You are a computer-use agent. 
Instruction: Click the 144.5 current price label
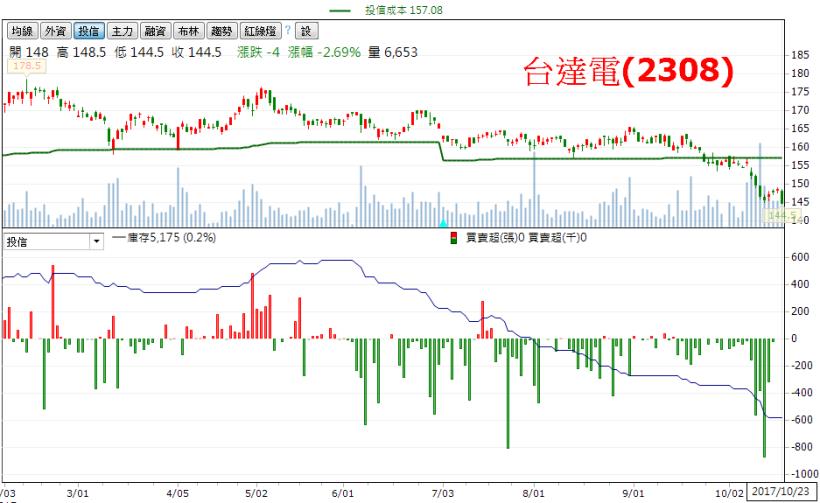(x=781, y=215)
